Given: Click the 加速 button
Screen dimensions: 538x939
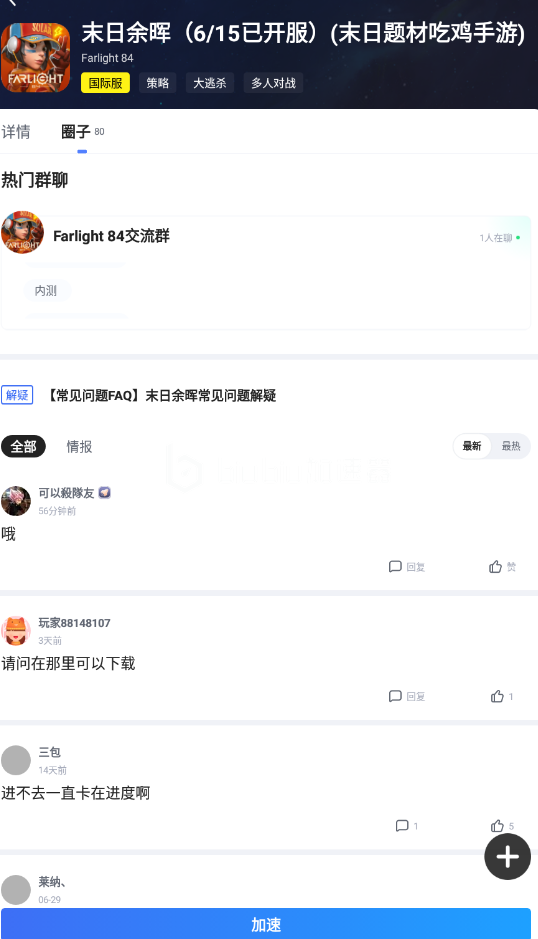Looking at the screenshot, I should (266, 923).
